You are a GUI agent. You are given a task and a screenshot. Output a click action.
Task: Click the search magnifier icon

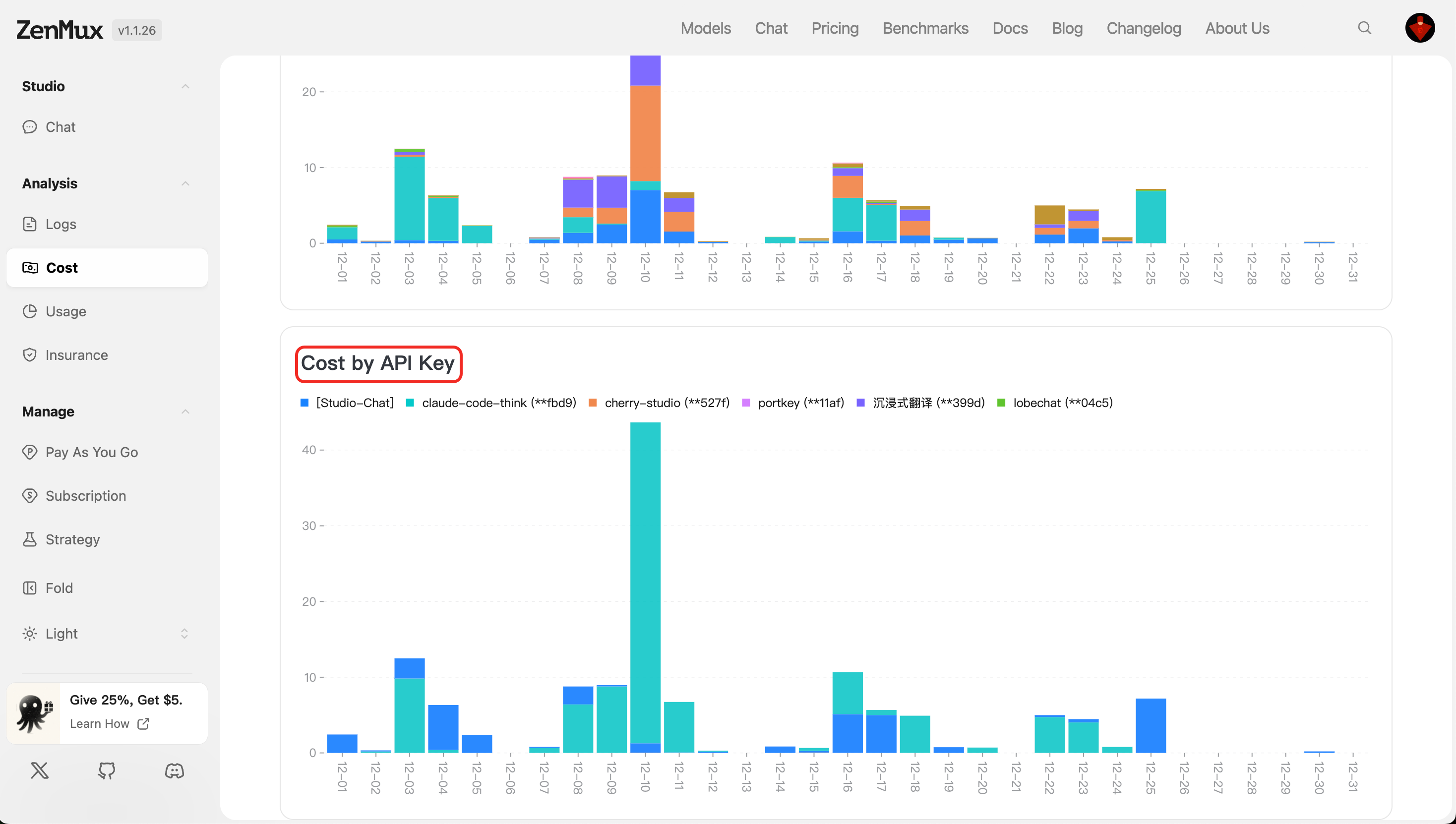[x=1364, y=28]
